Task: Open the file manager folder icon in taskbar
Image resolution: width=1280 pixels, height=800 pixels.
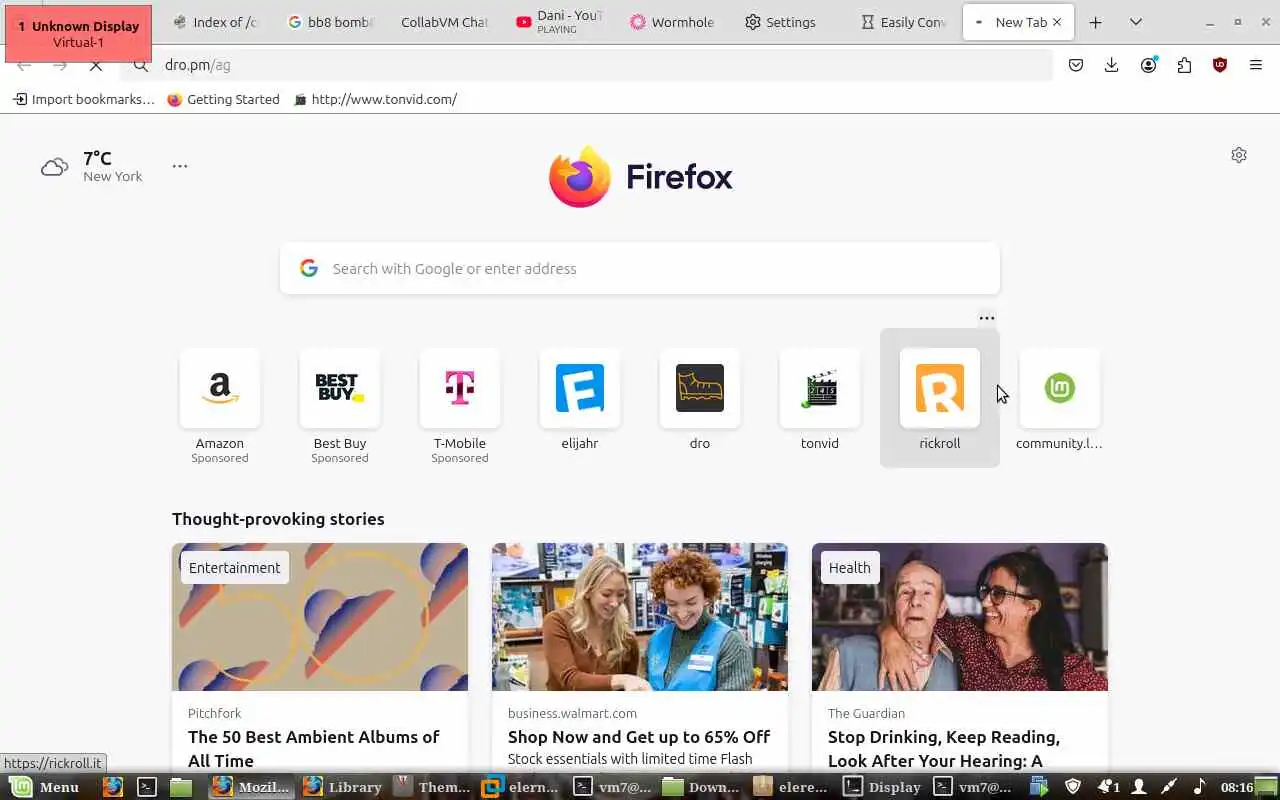Action: pos(180,787)
